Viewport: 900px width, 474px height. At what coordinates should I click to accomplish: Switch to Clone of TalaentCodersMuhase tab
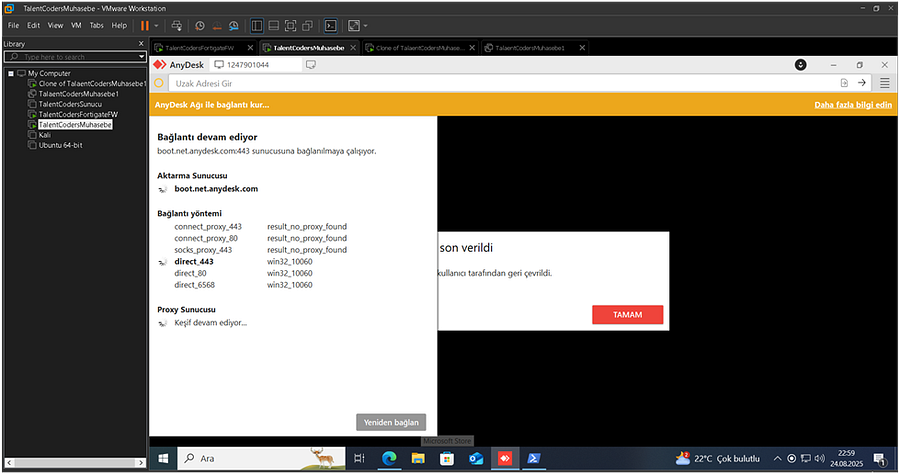coord(420,48)
